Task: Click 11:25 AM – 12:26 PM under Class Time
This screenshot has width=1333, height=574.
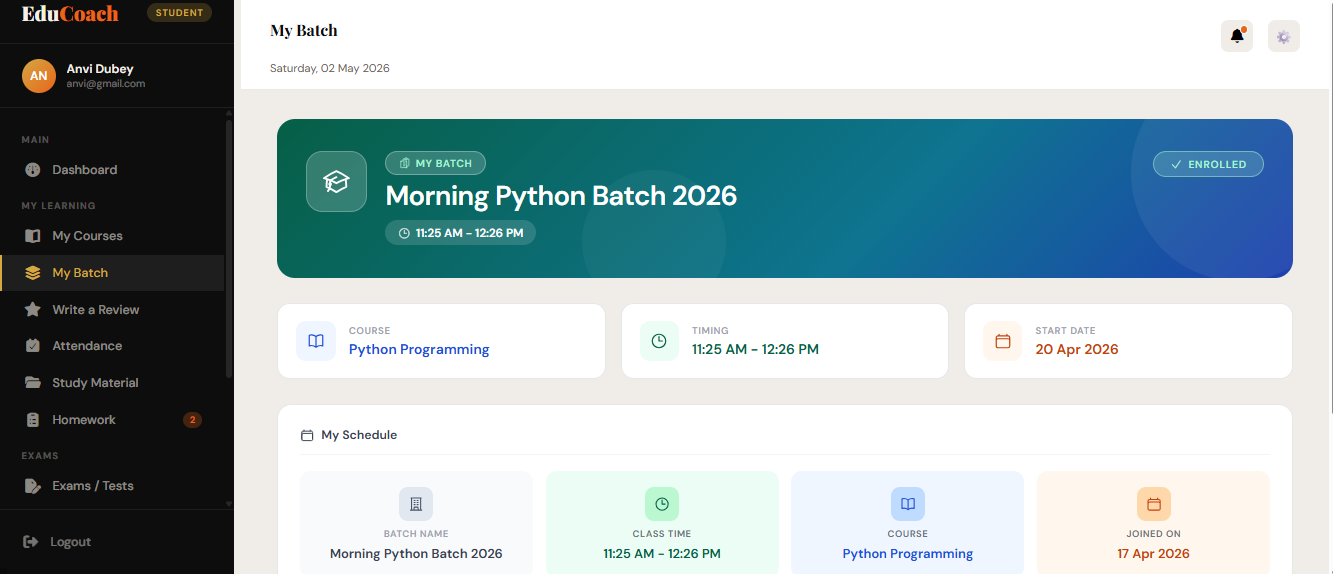Action: pos(662,554)
